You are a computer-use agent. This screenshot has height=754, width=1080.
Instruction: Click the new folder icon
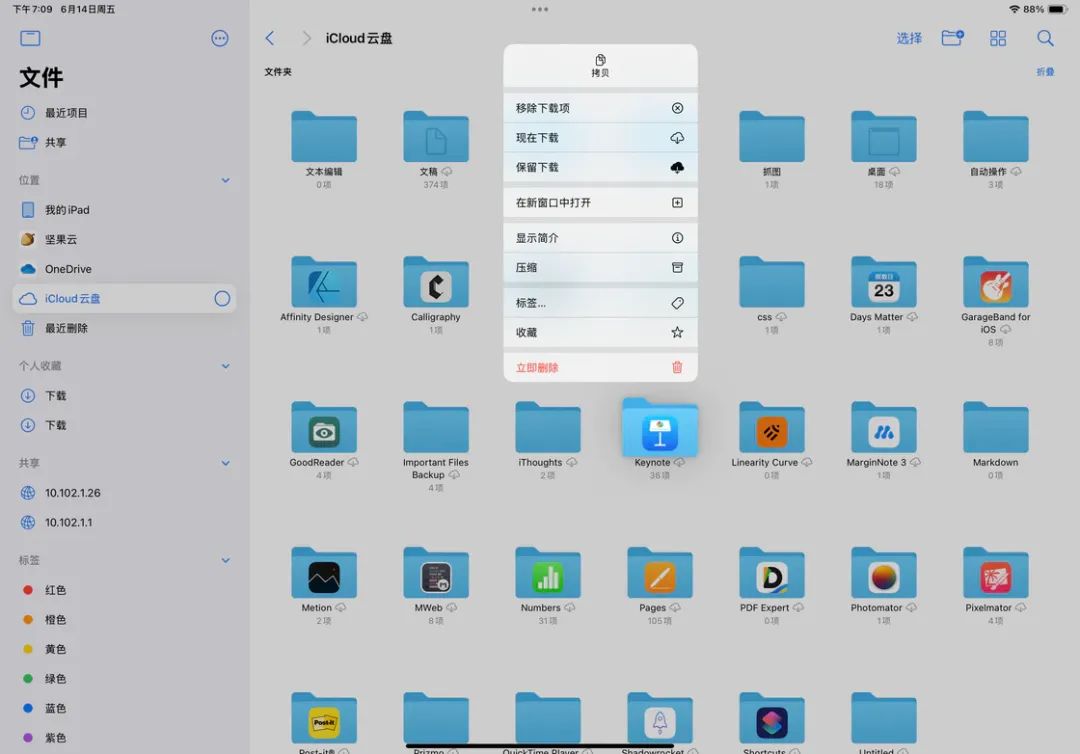click(x=952, y=38)
